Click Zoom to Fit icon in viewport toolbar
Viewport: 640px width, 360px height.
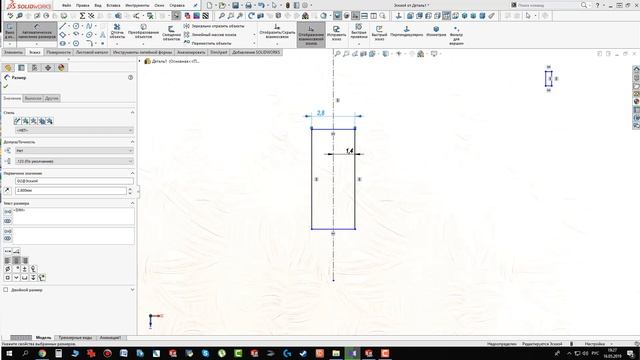(338, 54)
